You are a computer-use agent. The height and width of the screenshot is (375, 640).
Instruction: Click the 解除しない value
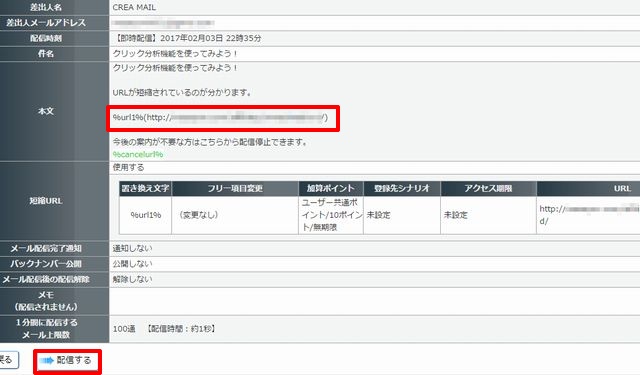pos(132,280)
